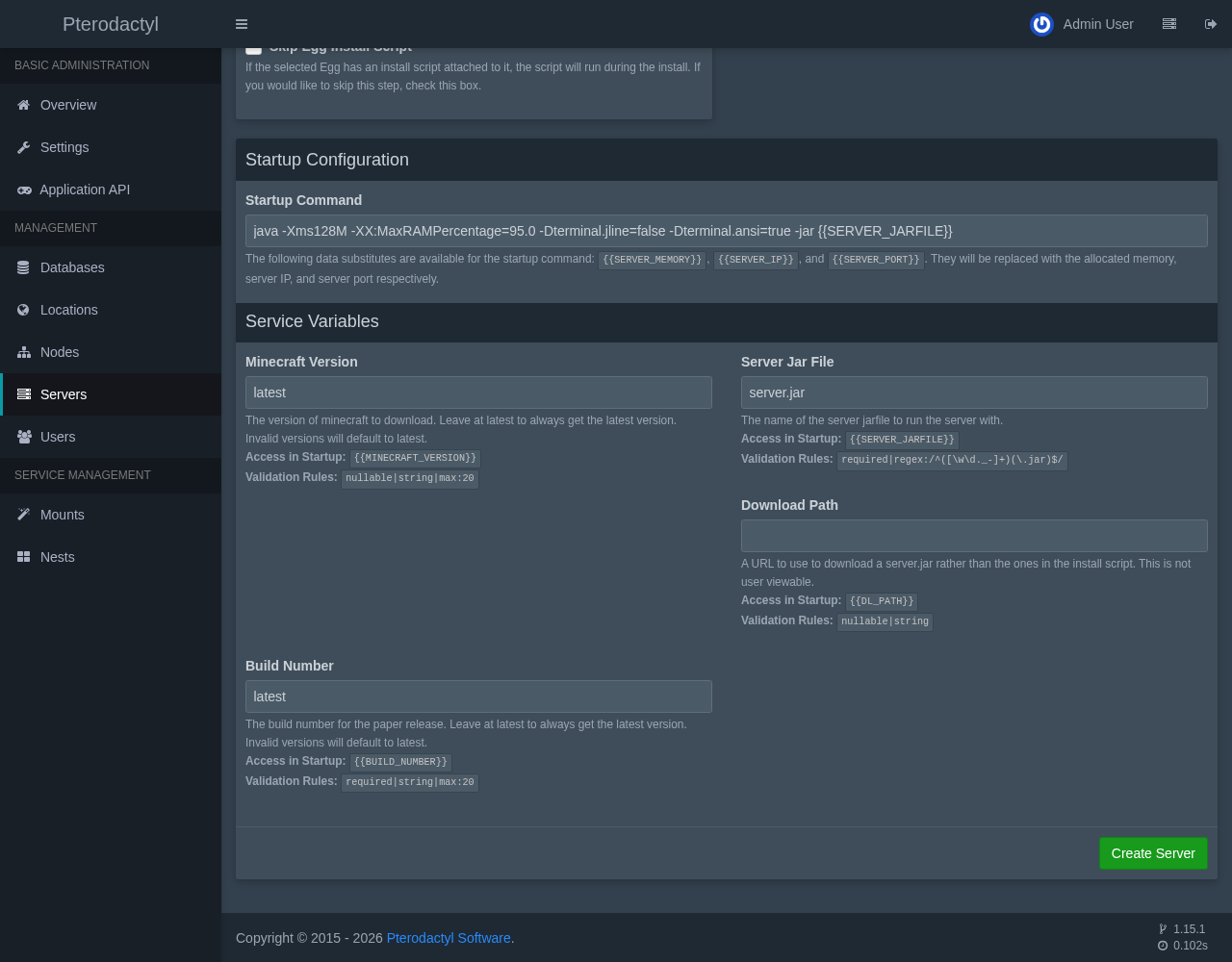The width and height of the screenshot is (1232, 962).
Task: Navigate to Nodes
Action: click(x=111, y=352)
